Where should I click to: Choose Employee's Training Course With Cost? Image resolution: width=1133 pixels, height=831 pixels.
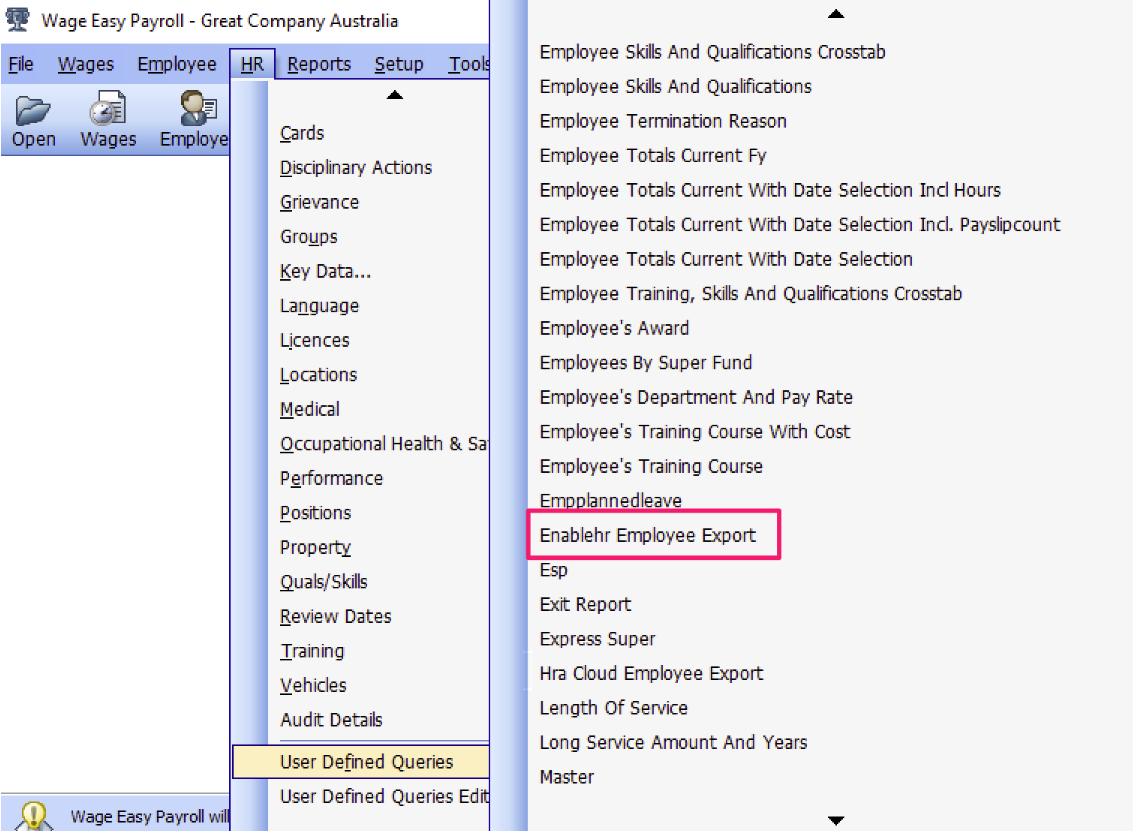tap(694, 432)
